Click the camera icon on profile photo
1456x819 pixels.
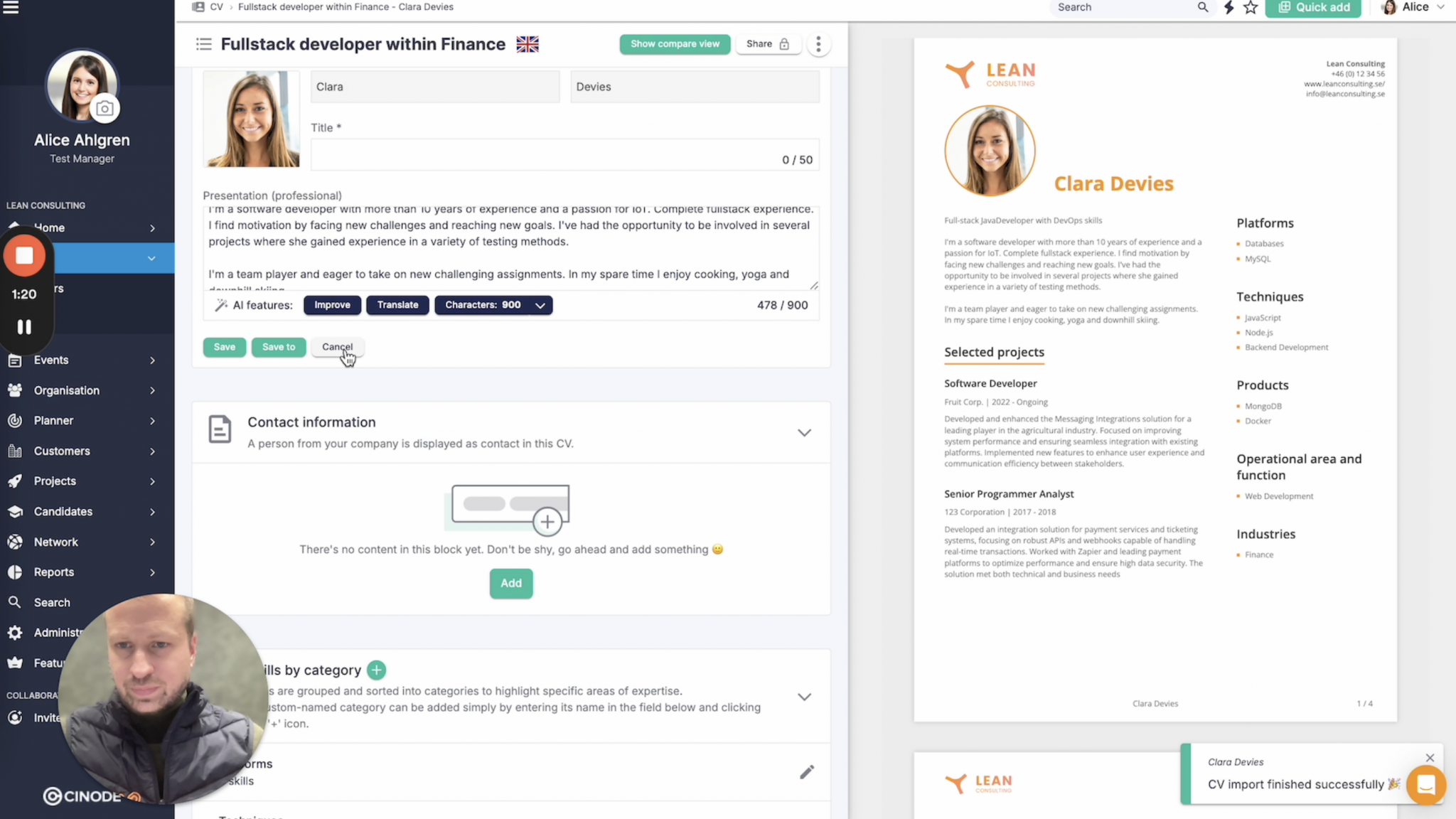point(105,109)
